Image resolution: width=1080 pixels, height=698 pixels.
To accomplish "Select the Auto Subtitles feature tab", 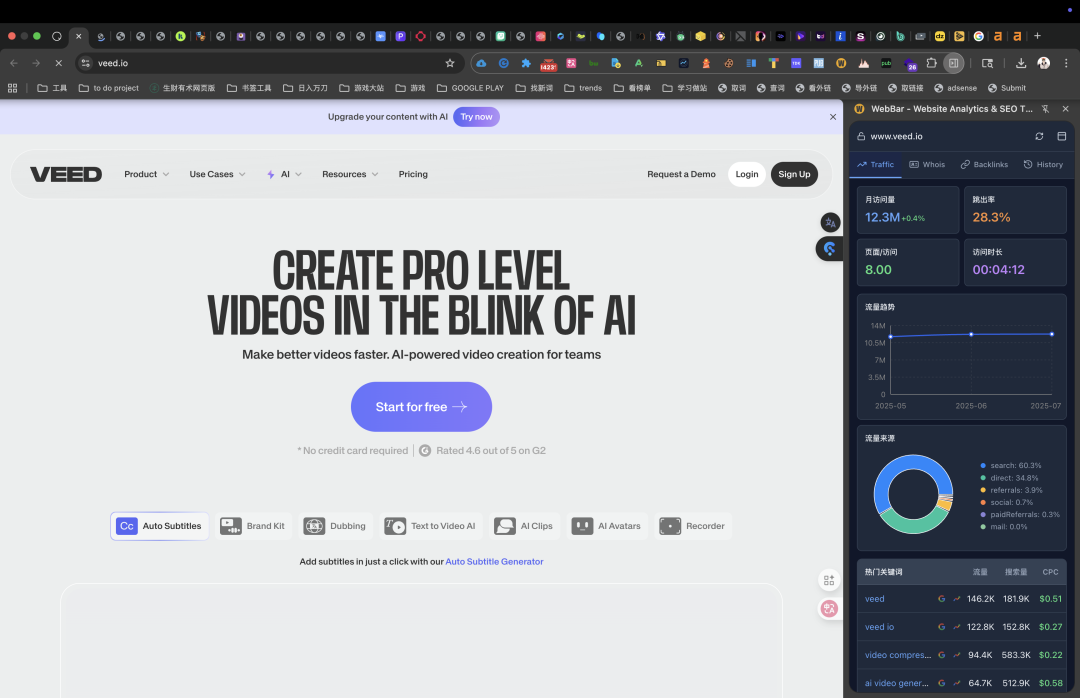I will click(159, 526).
